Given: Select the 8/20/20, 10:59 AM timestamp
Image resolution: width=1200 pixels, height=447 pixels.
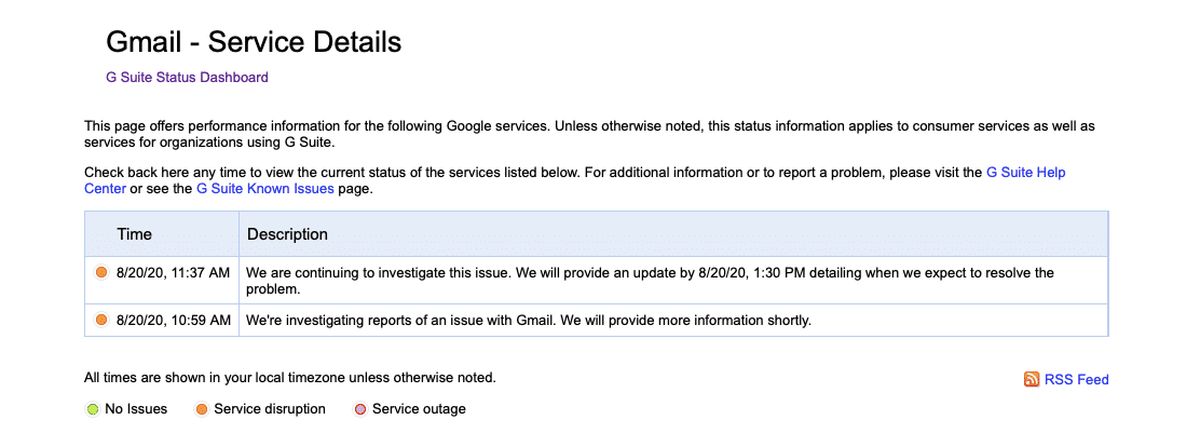Looking at the screenshot, I should [x=173, y=320].
